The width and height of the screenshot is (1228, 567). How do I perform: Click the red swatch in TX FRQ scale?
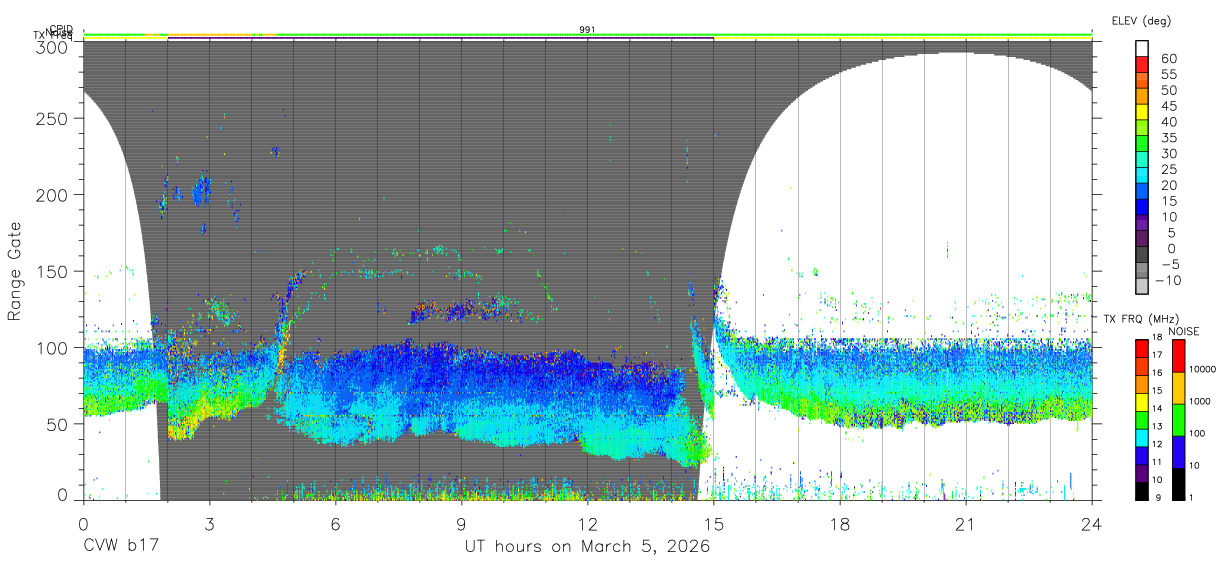click(x=1141, y=349)
